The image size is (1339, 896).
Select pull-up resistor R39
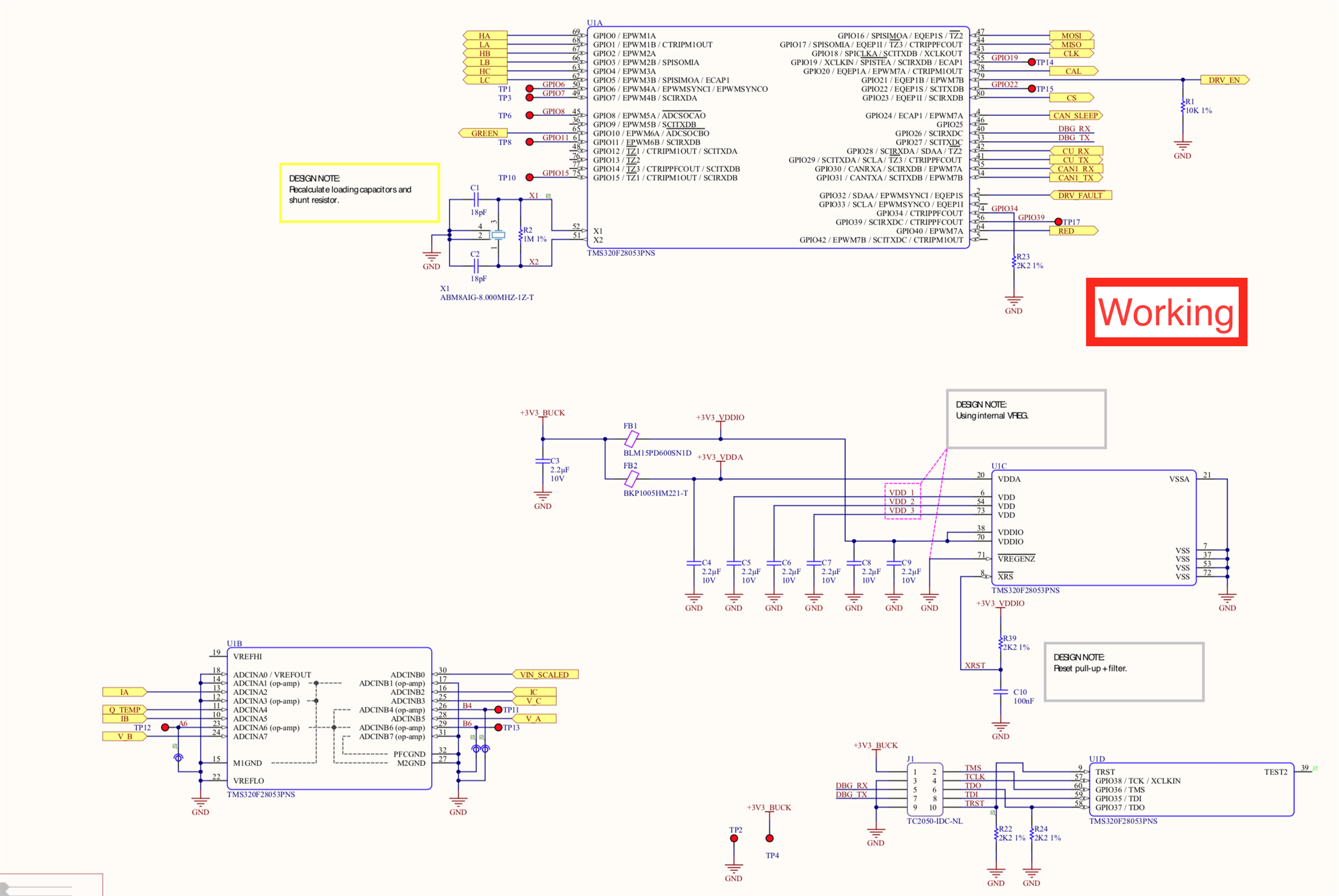[1000, 643]
